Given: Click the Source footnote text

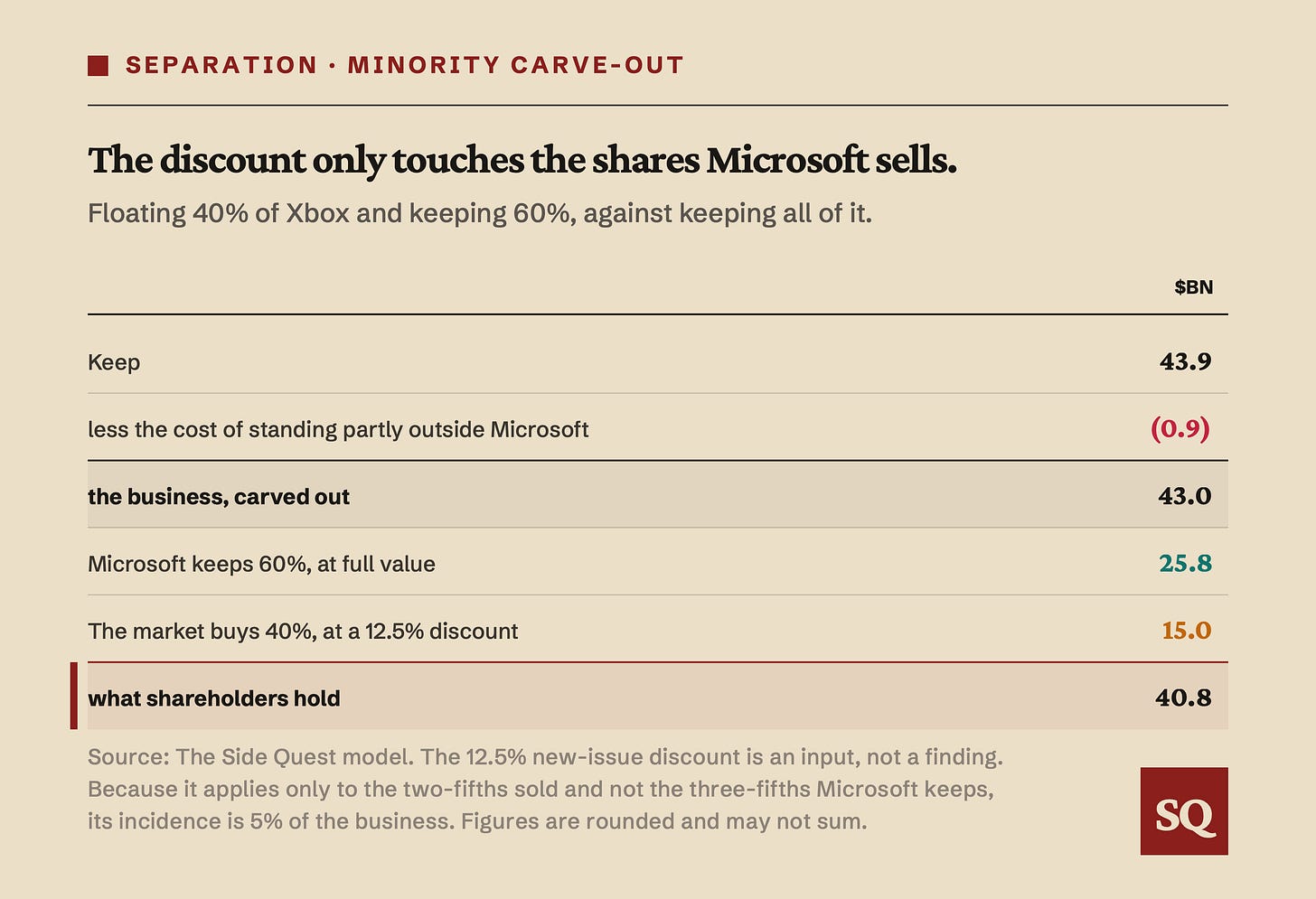Looking at the screenshot, I should coord(545,789).
